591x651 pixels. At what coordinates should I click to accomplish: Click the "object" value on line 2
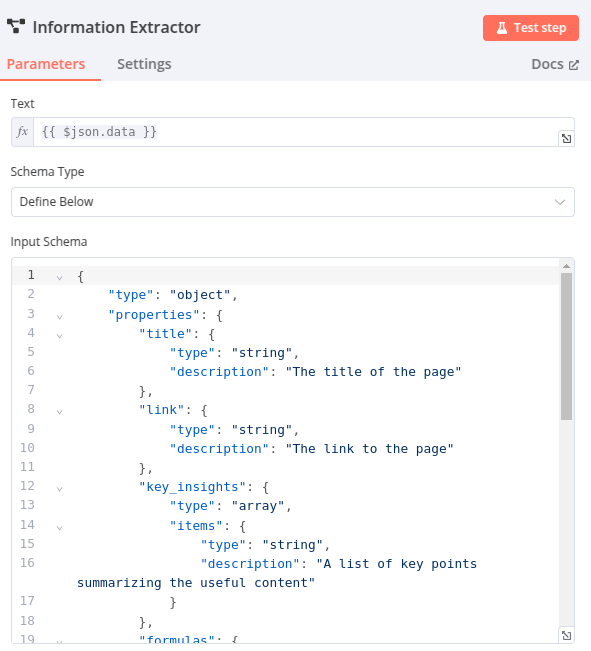pos(200,295)
